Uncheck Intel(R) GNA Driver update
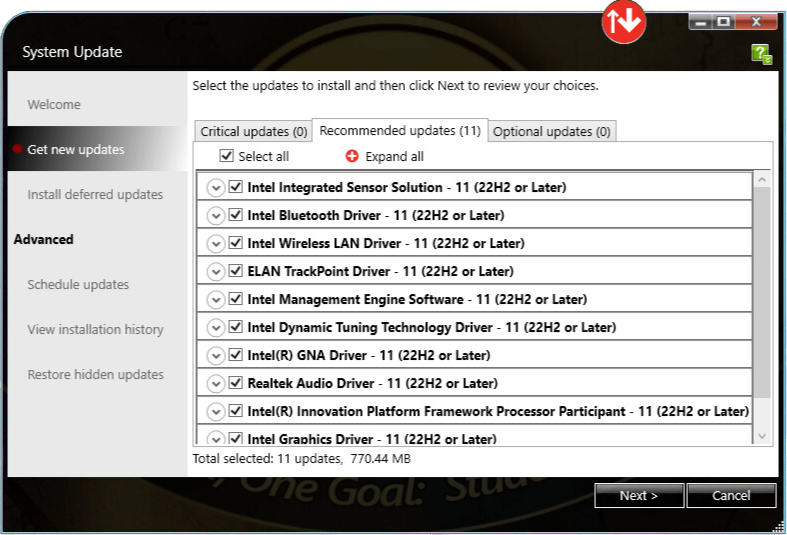This screenshot has height=535, width=787. point(235,355)
